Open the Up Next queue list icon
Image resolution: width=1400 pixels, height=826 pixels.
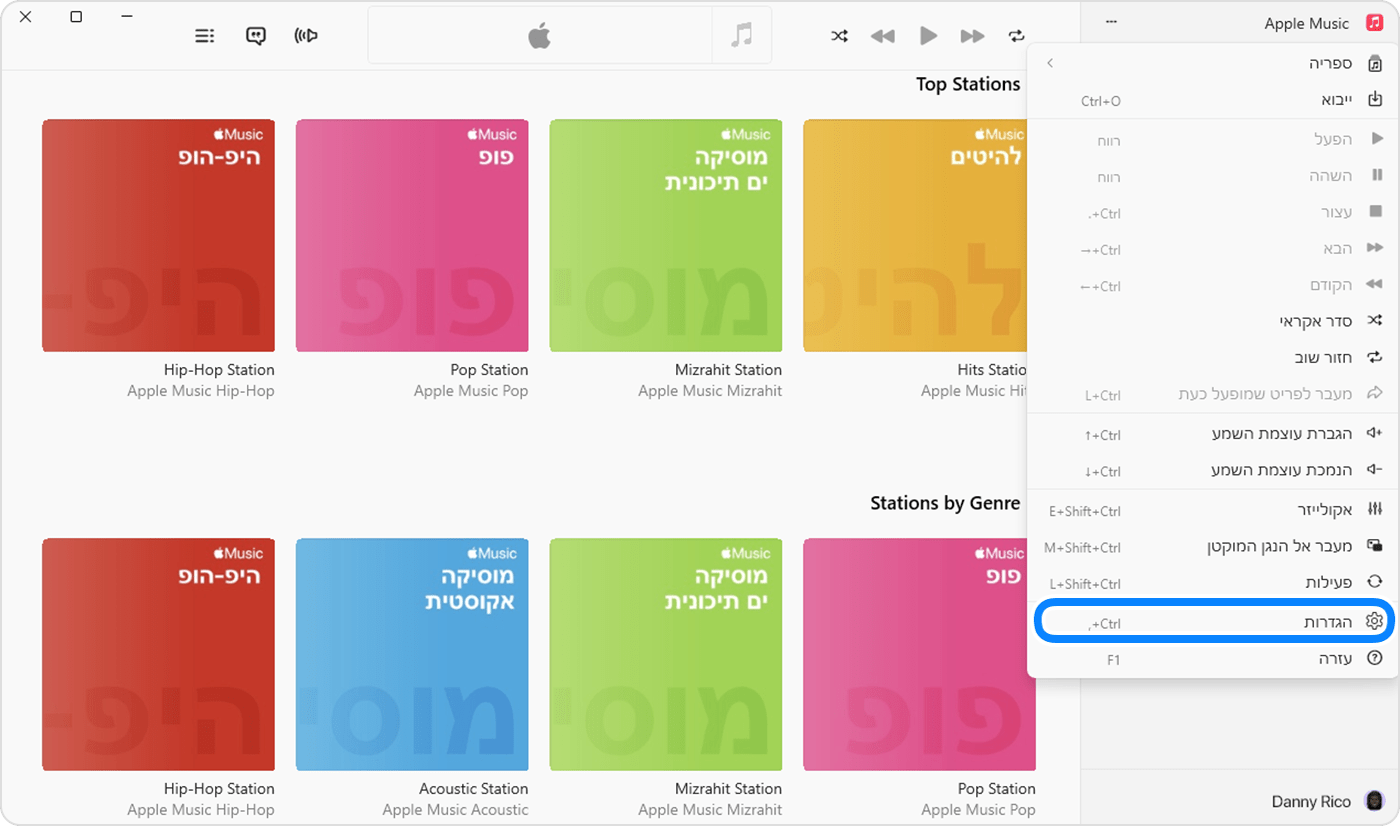[205, 36]
